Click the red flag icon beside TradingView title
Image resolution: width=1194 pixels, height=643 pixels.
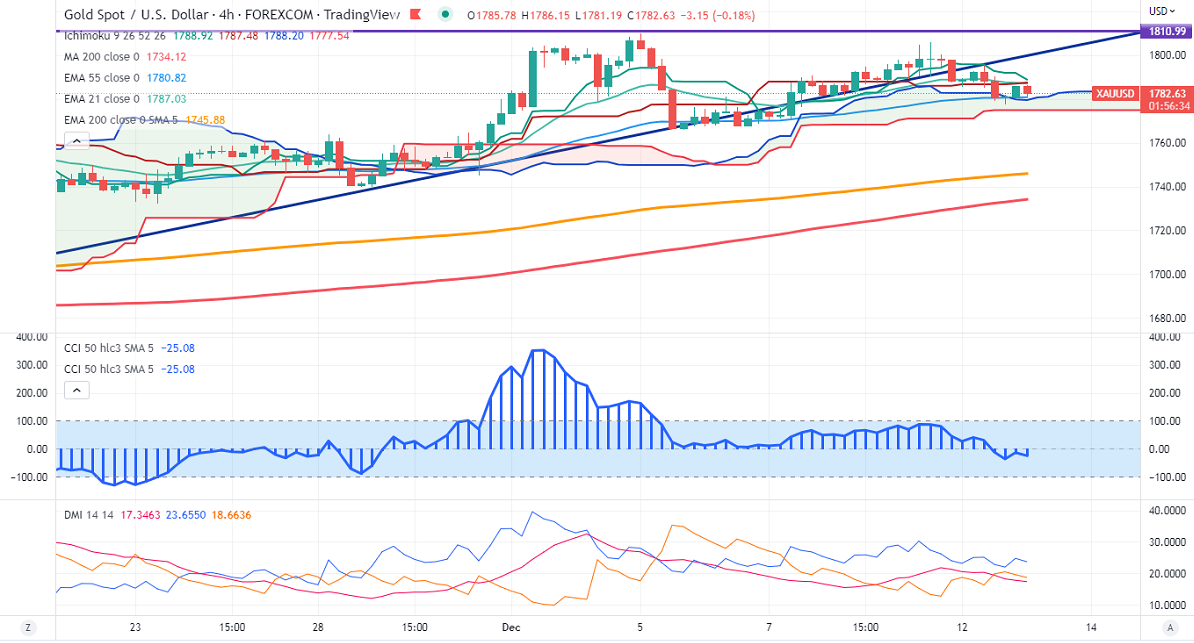coord(416,14)
